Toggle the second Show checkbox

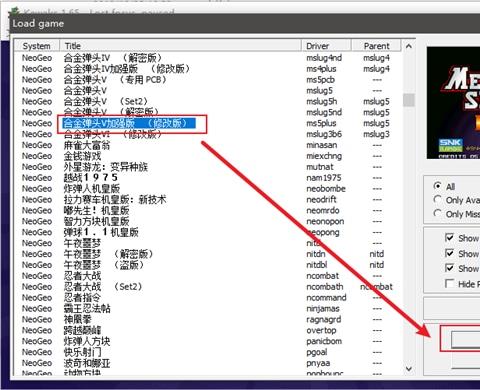[449, 253]
